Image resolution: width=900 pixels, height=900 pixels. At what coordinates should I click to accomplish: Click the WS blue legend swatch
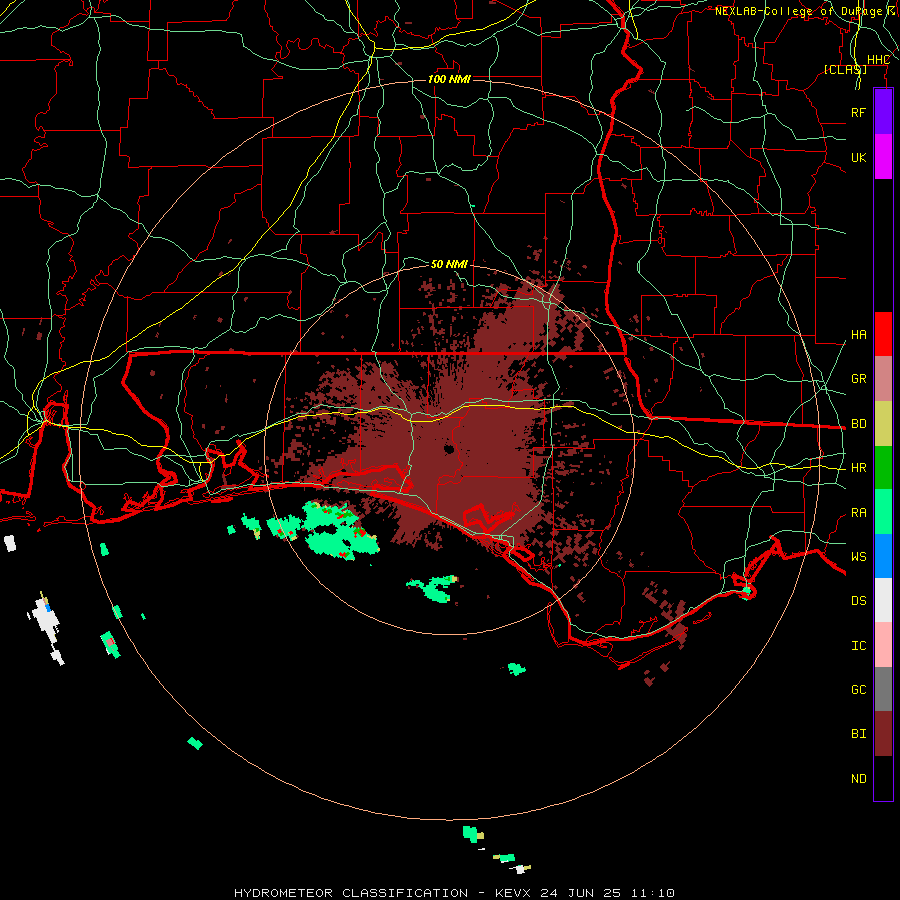pos(883,556)
